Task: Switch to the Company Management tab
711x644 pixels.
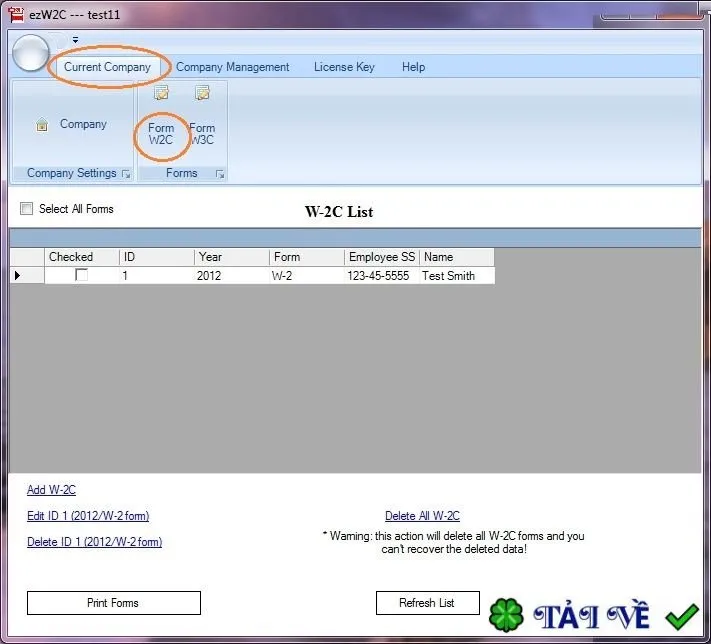Action: 233,67
